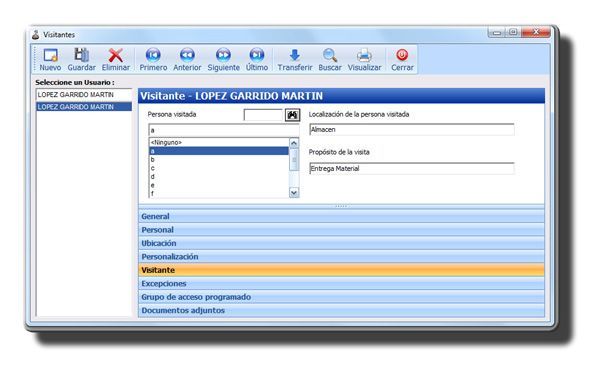
Task: Click the person list scroll up arrow
Action: pos(294,143)
